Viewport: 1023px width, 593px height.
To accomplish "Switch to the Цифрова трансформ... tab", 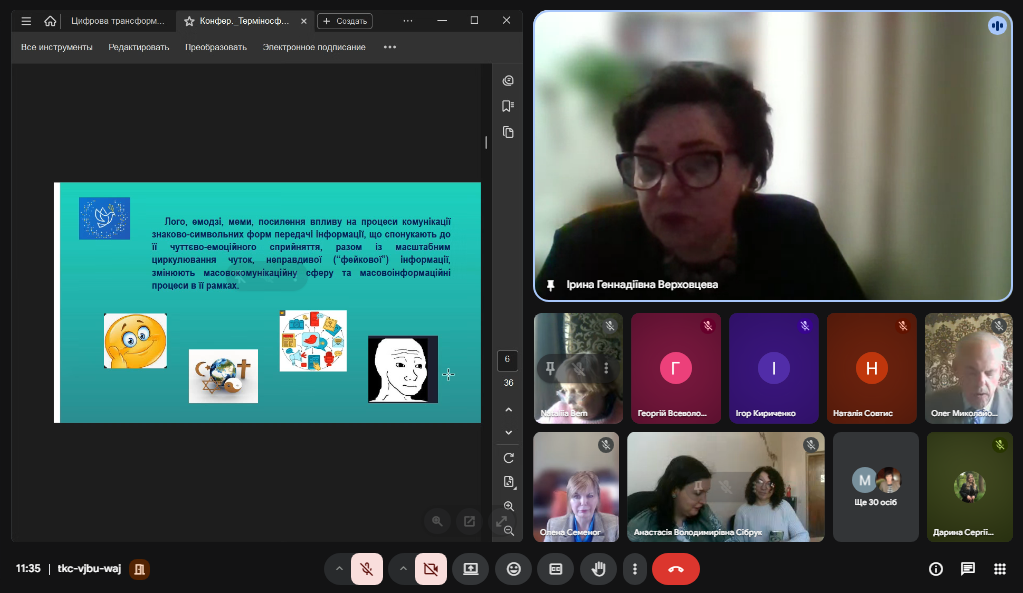I will click(118, 21).
